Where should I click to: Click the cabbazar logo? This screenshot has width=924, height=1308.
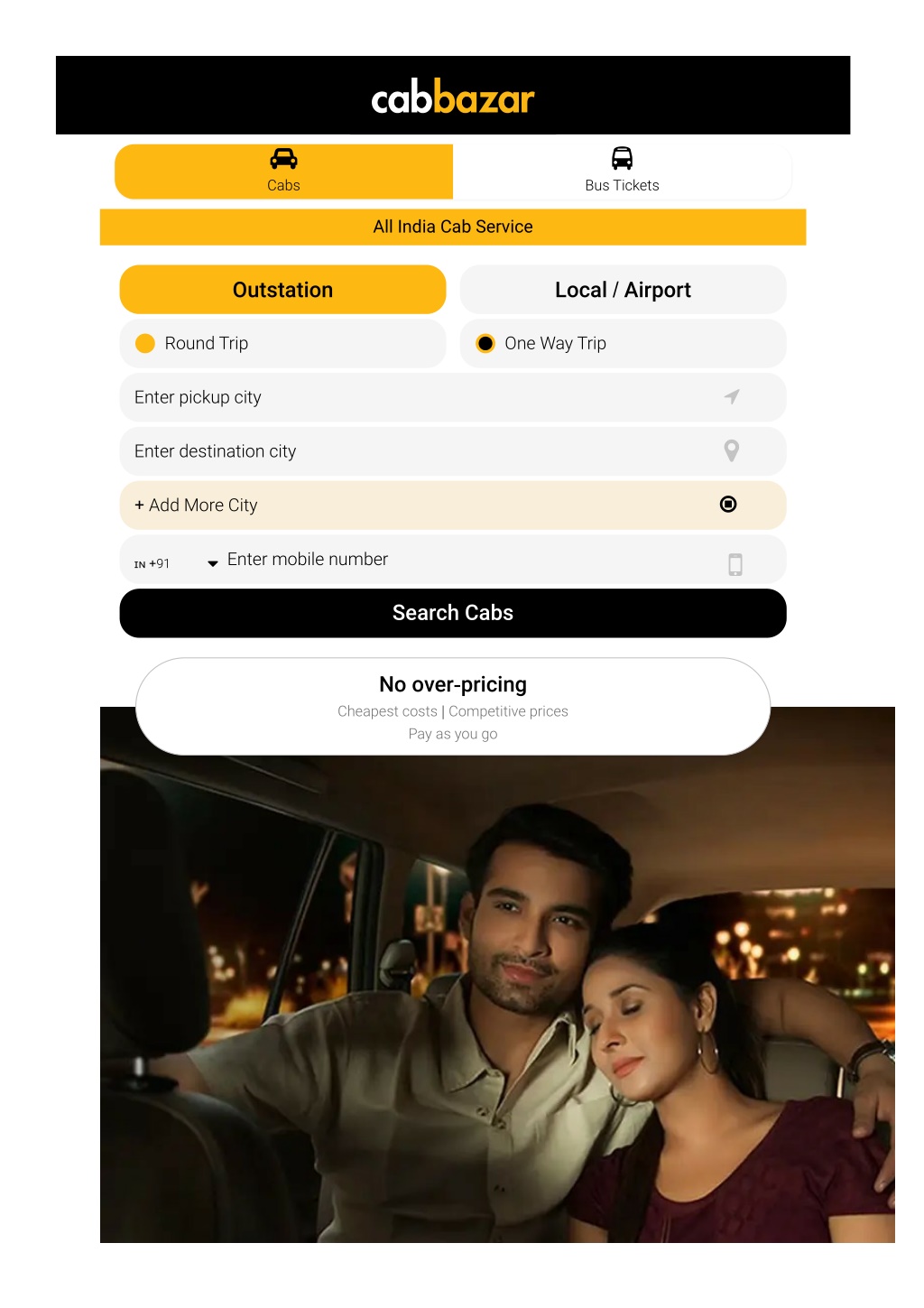453,97
